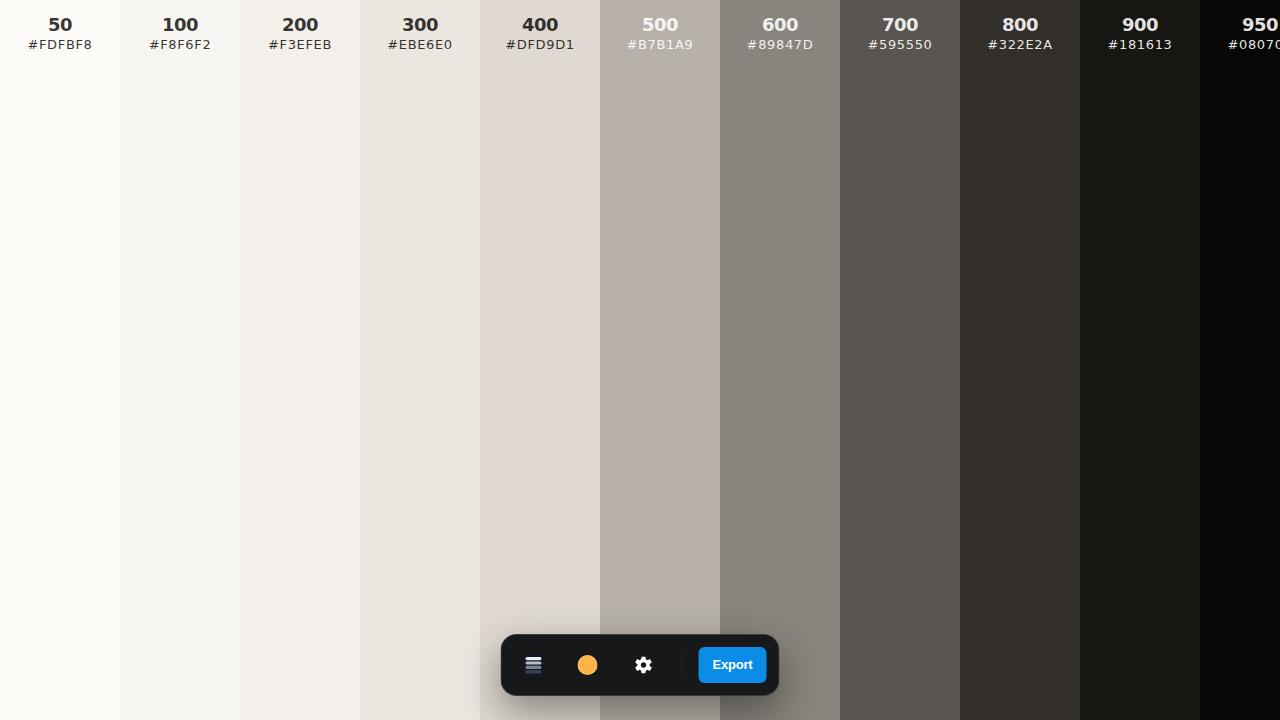1280x720 pixels.
Task: Select the 50 shade color column
Action: click(x=60, y=360)
